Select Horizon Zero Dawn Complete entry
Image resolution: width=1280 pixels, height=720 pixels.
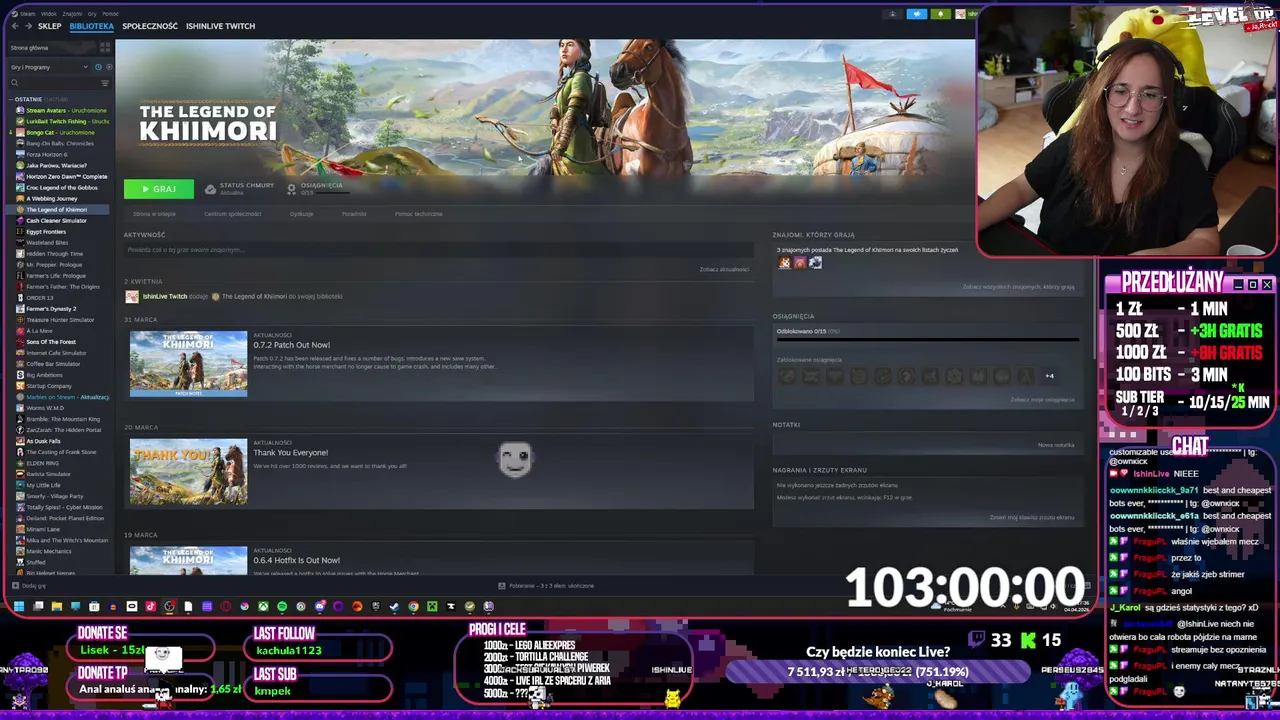point(62,176)
